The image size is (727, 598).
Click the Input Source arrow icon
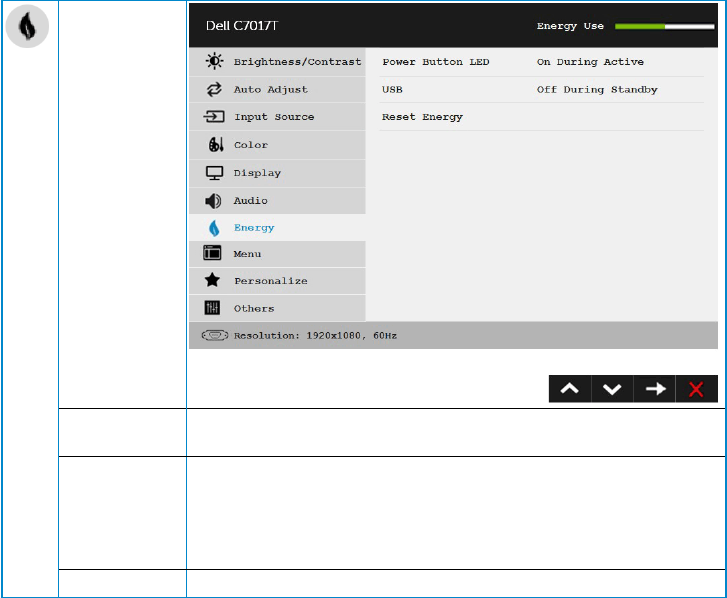[x=214, y=116]
